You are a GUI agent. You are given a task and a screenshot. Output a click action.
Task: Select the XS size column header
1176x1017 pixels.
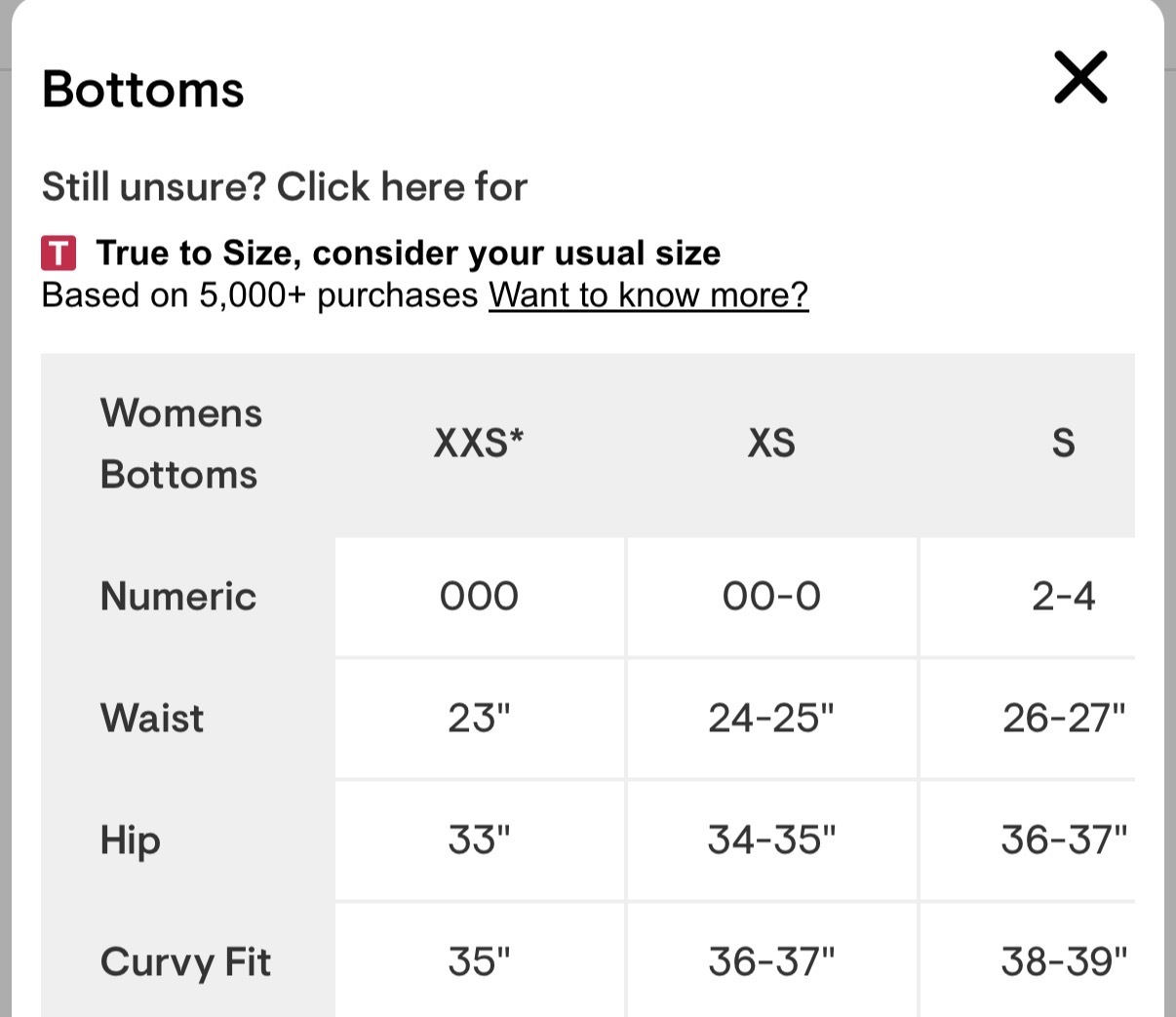click(x=771, y=444)
